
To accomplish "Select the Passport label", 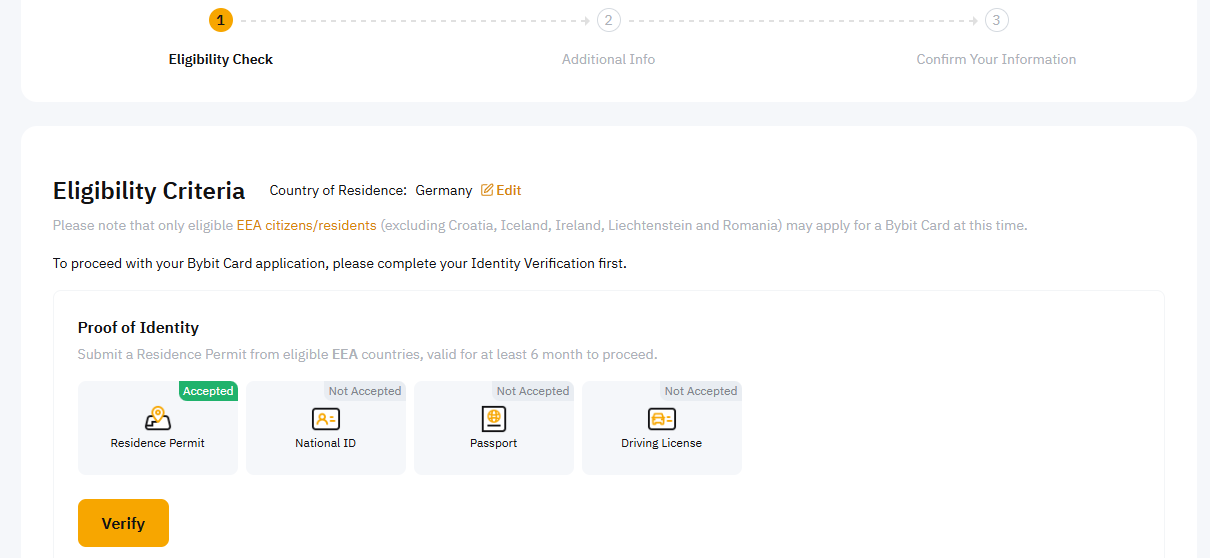I will pyautogui.click(x=494, y=443).
